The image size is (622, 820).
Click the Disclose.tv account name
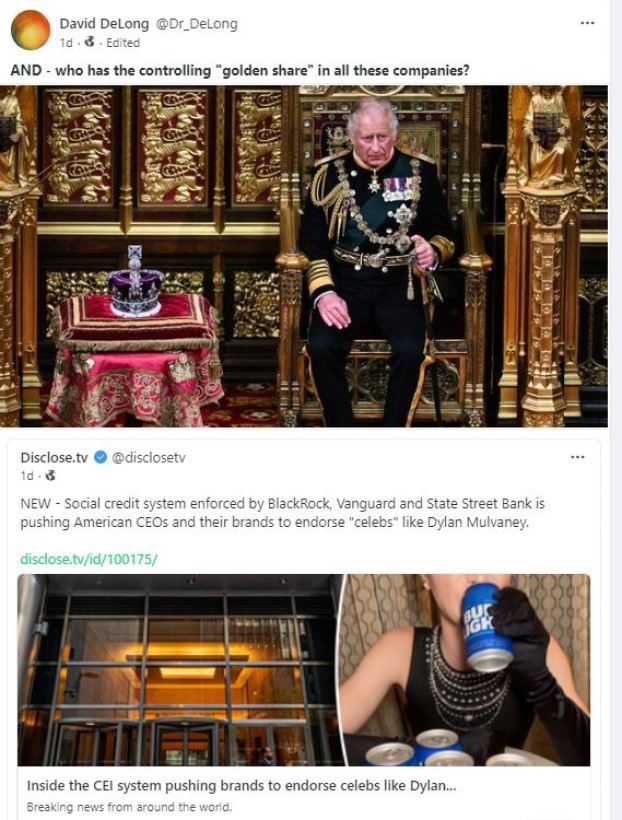point(54,458)
